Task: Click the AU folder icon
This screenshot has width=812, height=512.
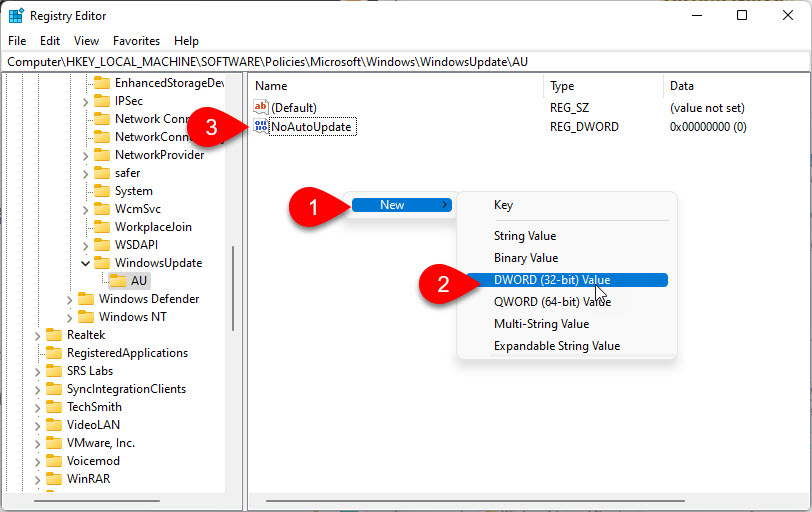Action: tap(118, 281)
